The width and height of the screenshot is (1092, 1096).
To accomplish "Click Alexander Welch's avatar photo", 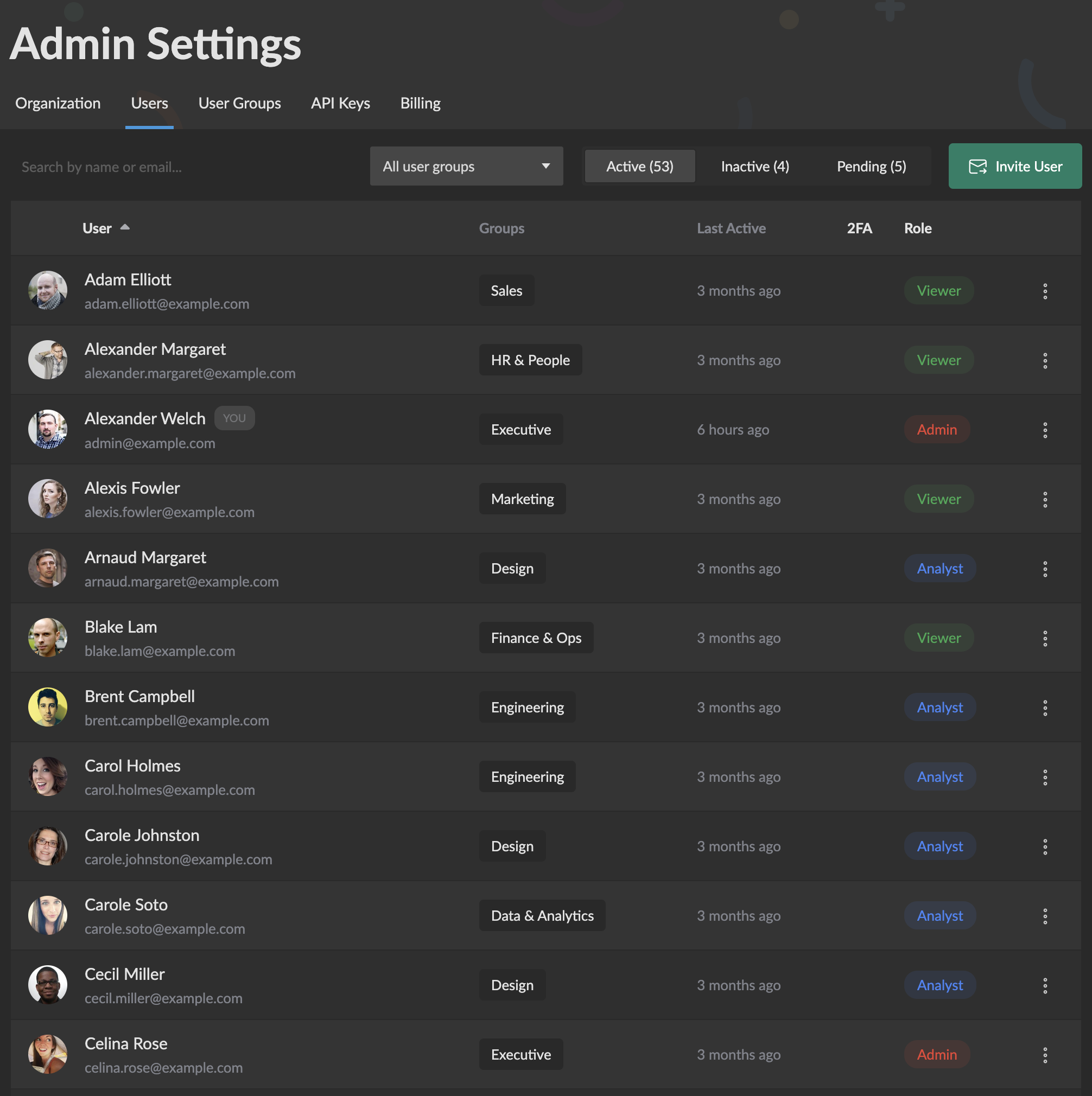I will 48,429.
